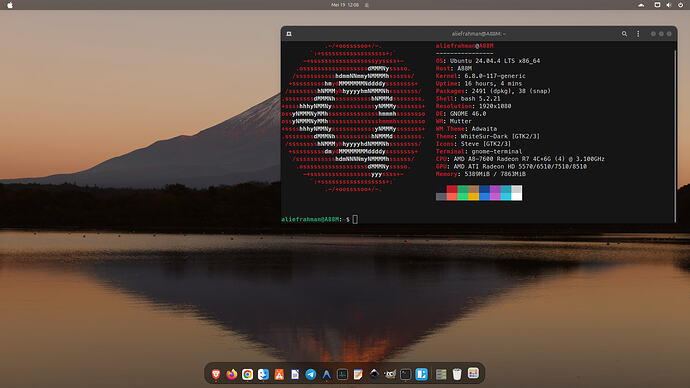Click the 'Memory: 5389MiB / 7863MiB' line

tap(481, 174)
